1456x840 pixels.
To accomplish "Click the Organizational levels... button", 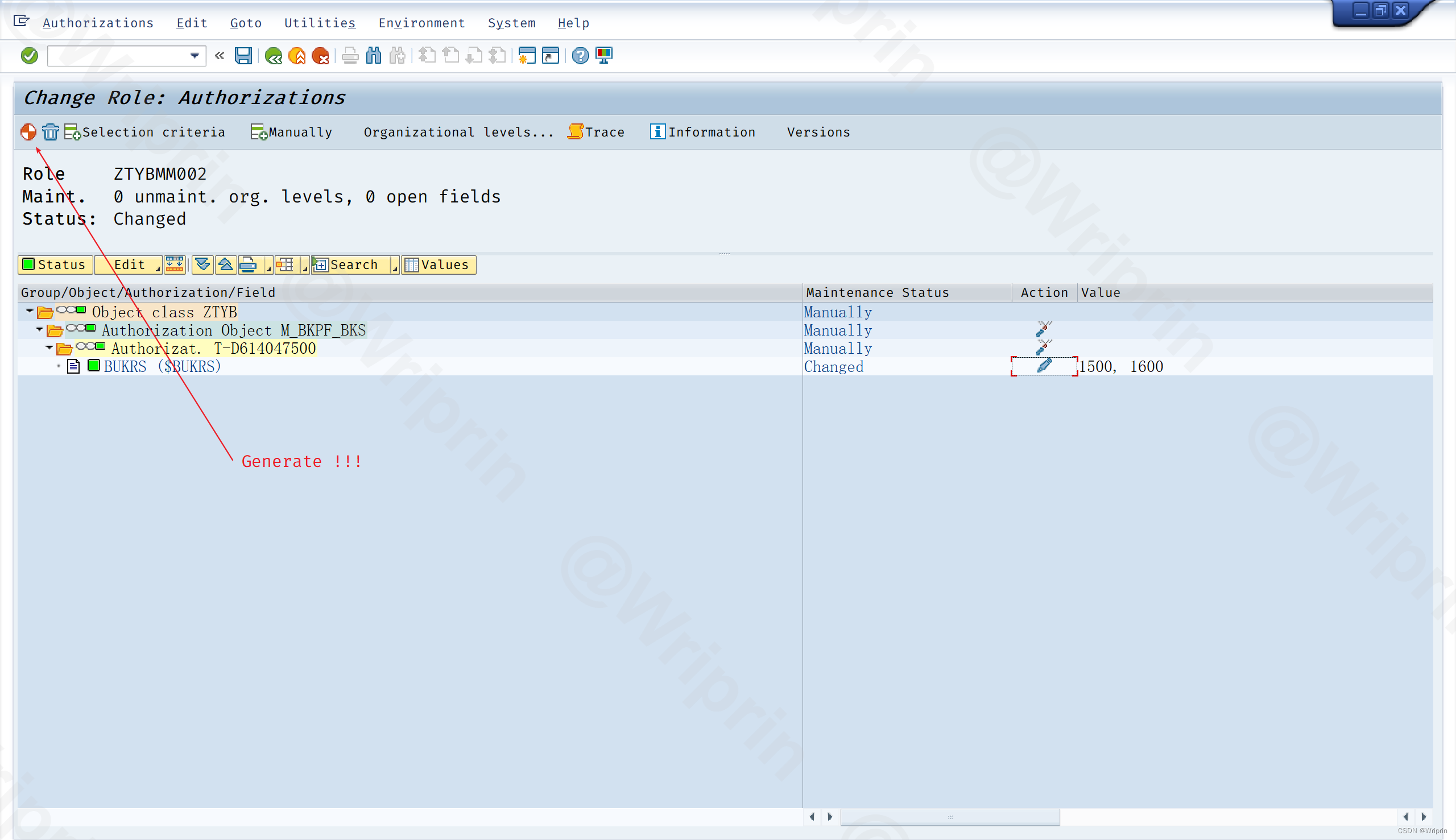I will coord(458,131).
